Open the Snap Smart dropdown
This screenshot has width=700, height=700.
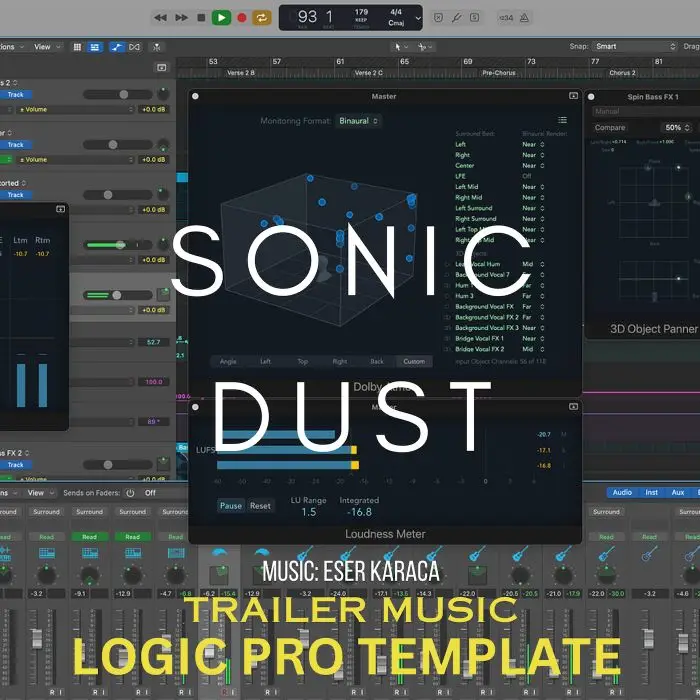coord(635,46)
